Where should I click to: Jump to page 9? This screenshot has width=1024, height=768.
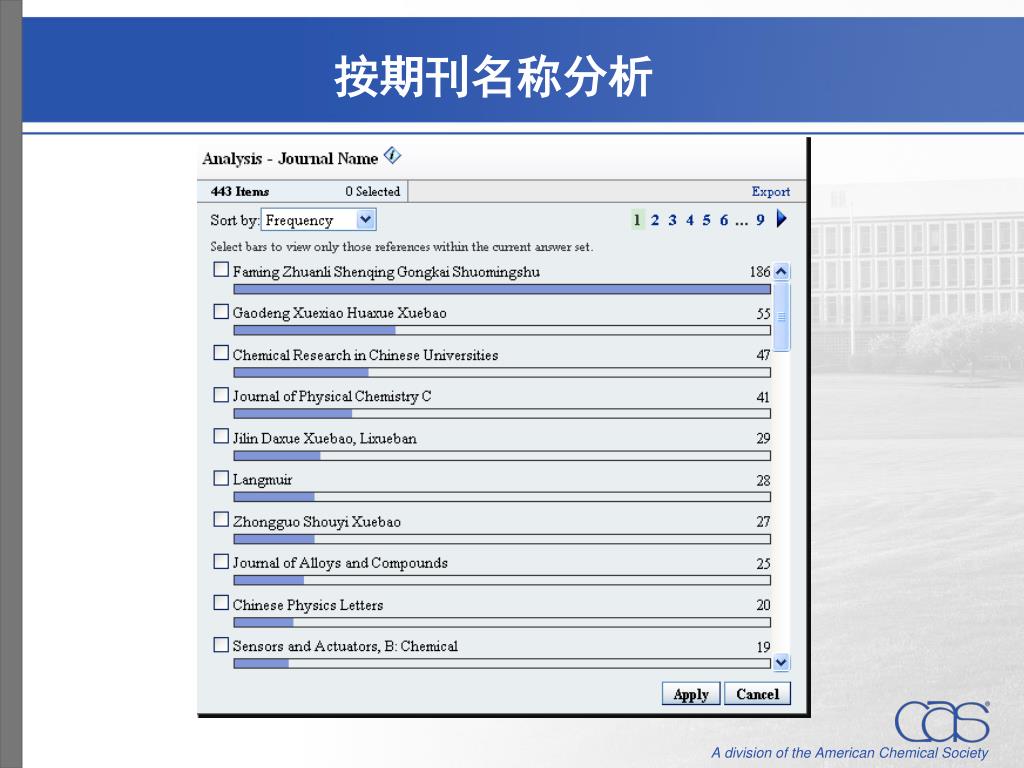pyautogui.click(x=760, y=220)
